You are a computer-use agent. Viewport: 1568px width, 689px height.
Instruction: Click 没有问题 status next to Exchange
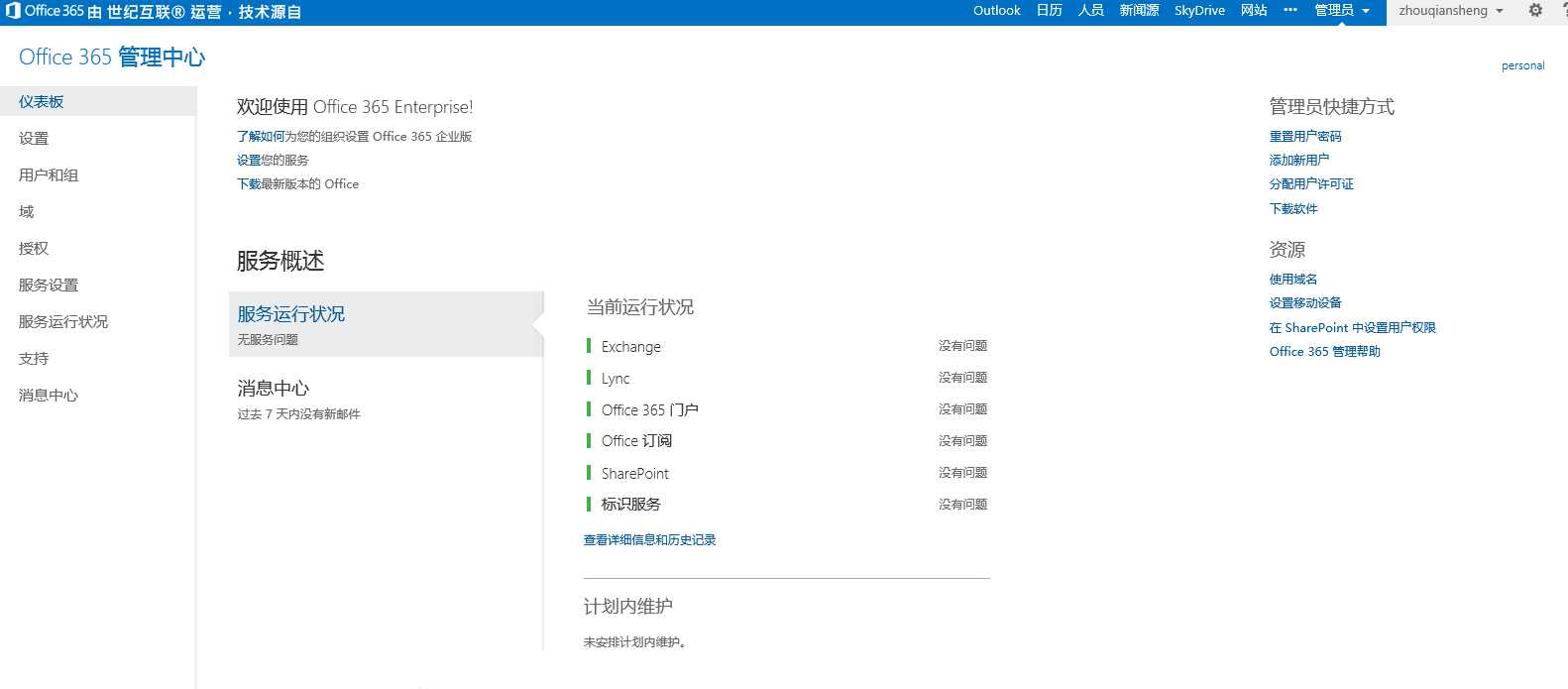(x=963, y=346)
